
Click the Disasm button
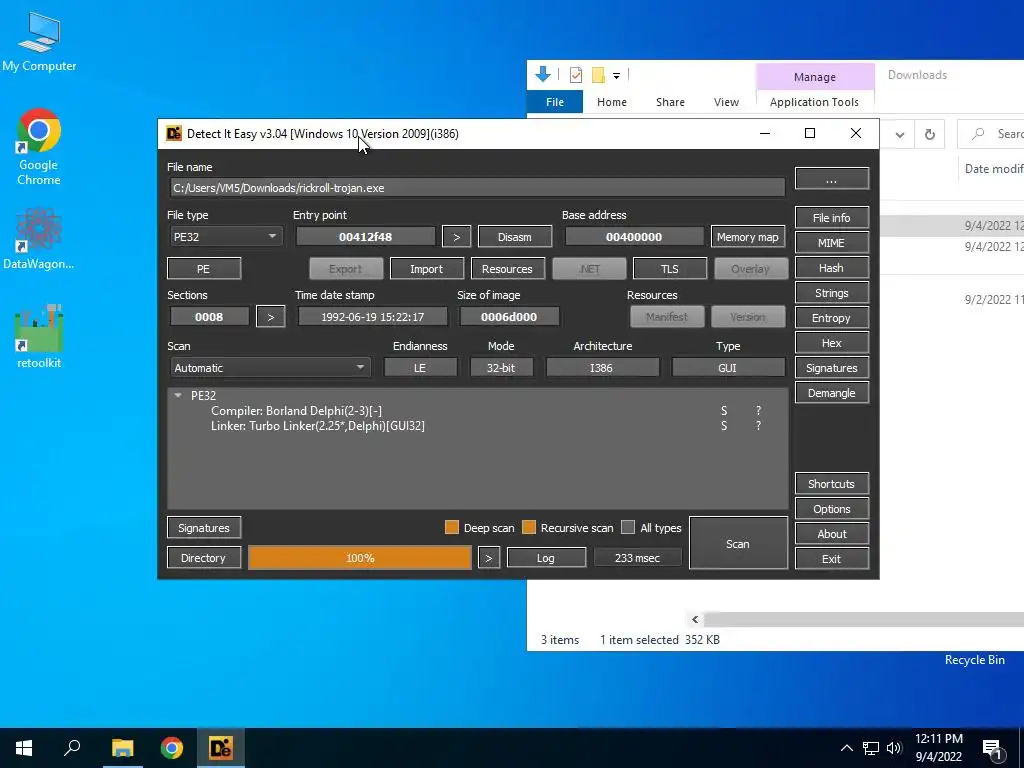(x=515, y=237)
